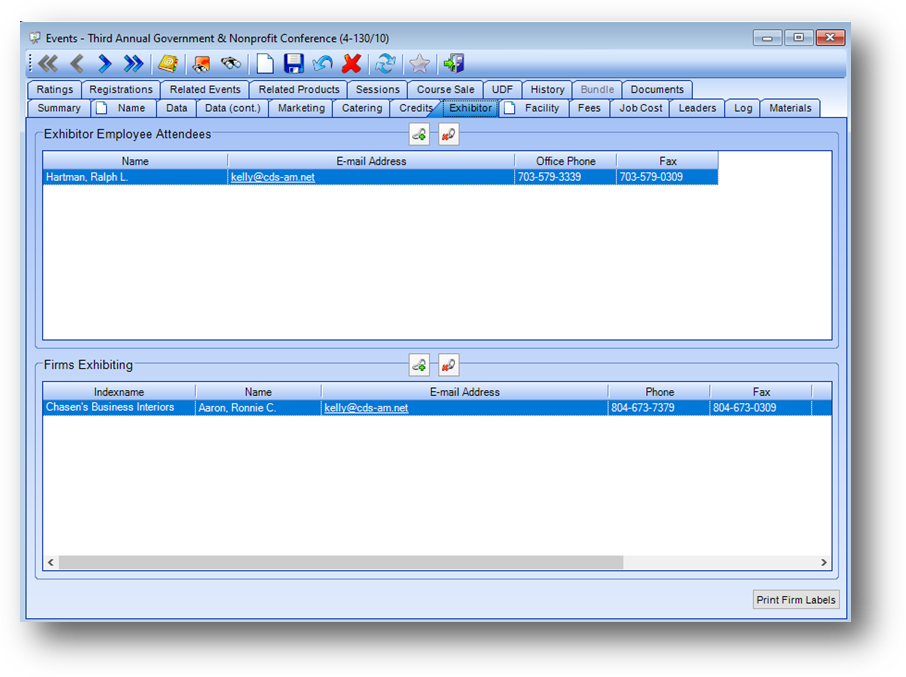Click the exit door icon in toolbar
This screenshot has width=906, height=677.
coord(454,64)
